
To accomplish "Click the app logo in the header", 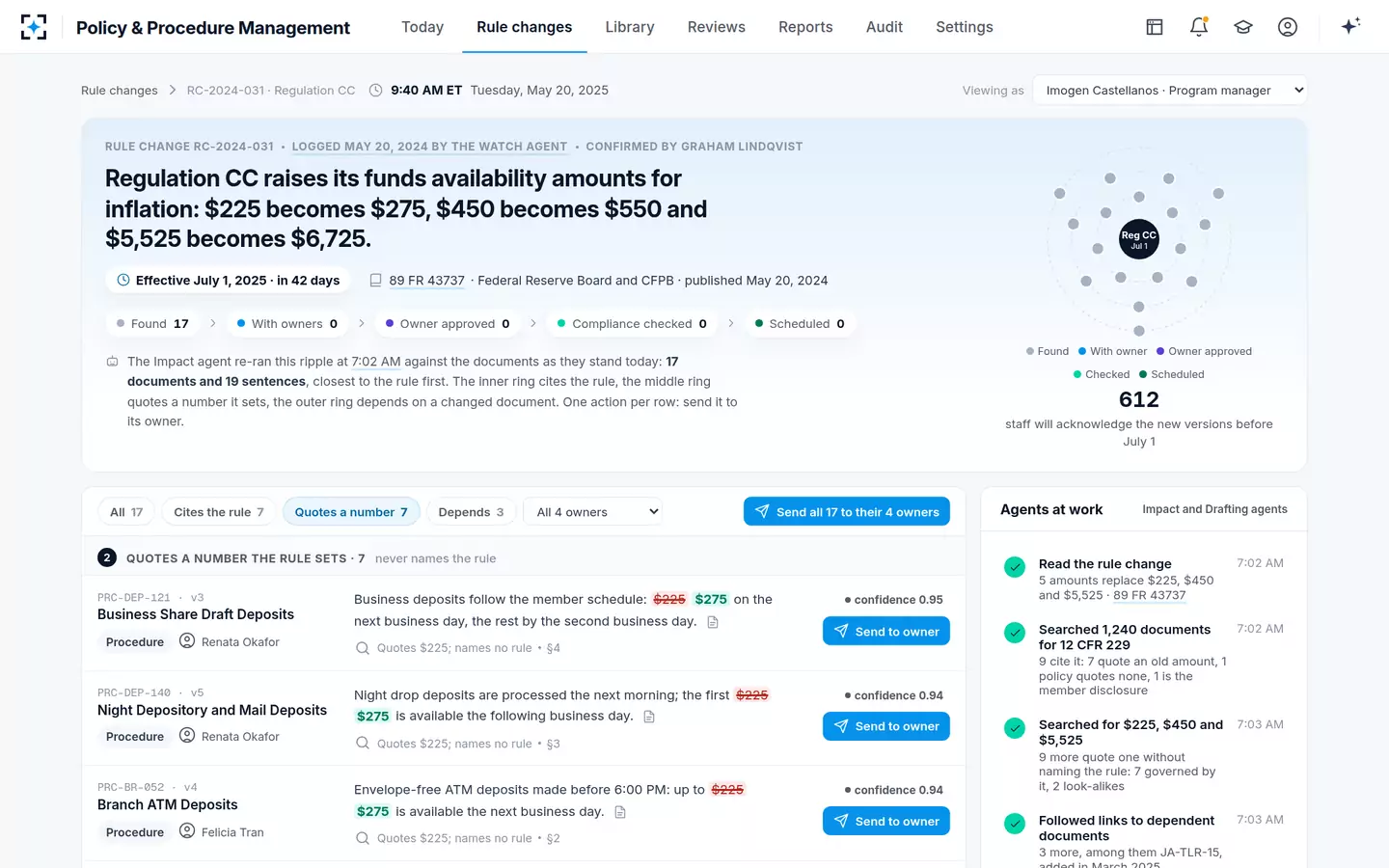I will (34, 27).
